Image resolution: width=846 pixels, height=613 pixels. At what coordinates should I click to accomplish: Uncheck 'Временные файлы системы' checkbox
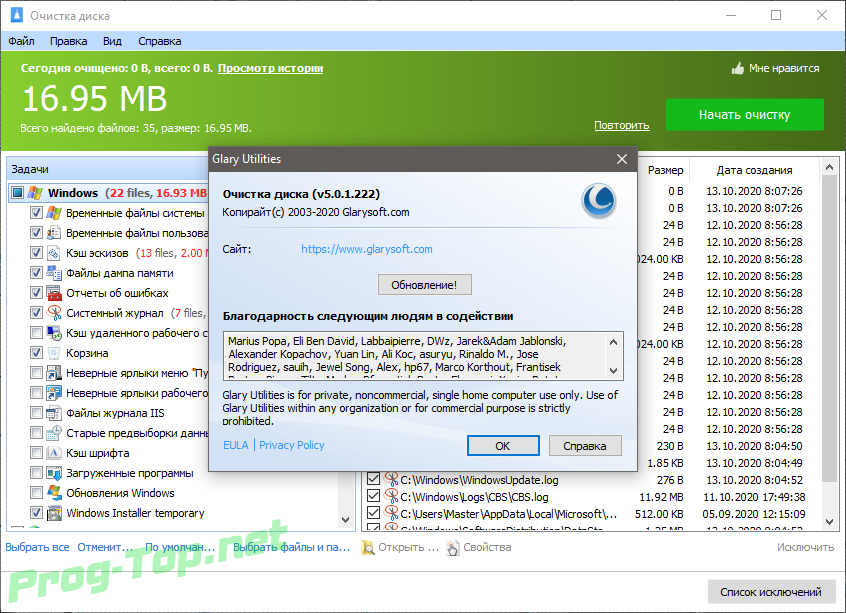36,213
